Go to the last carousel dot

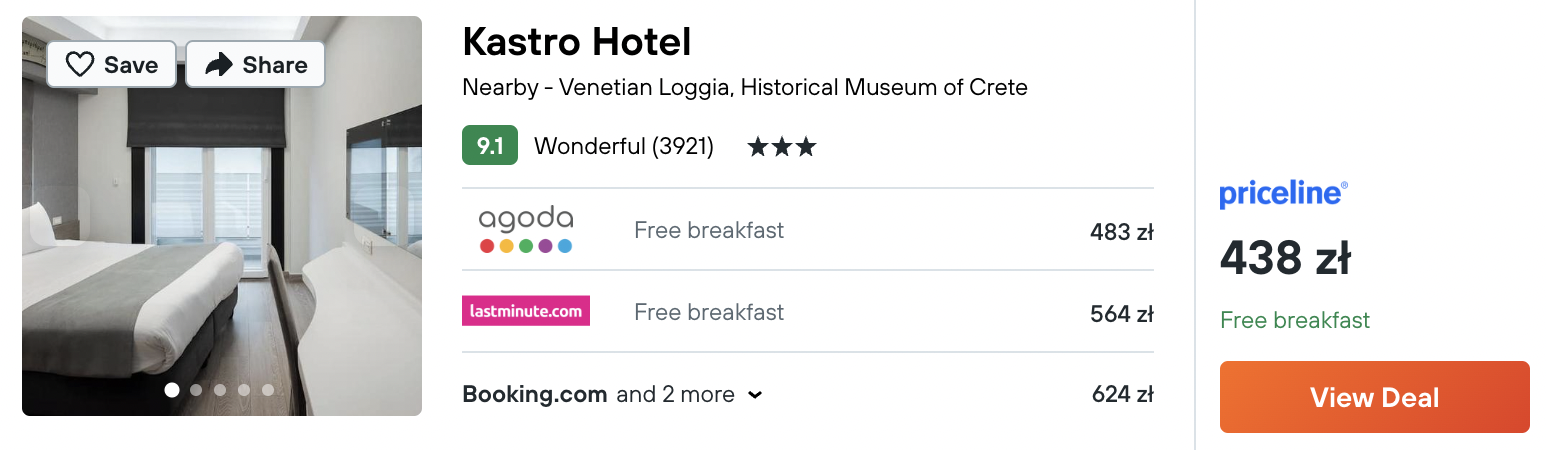(x=268, y=390)
